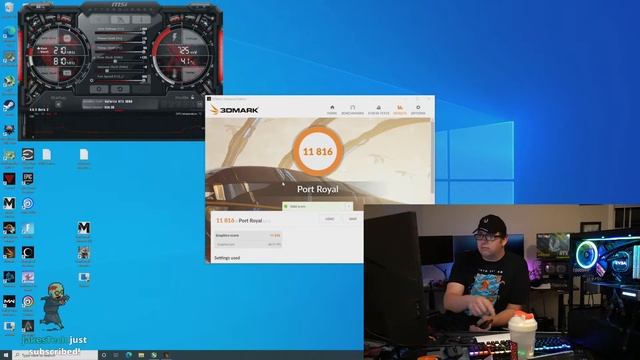Dismiss the green valid score notification

[x=349, y=207]
